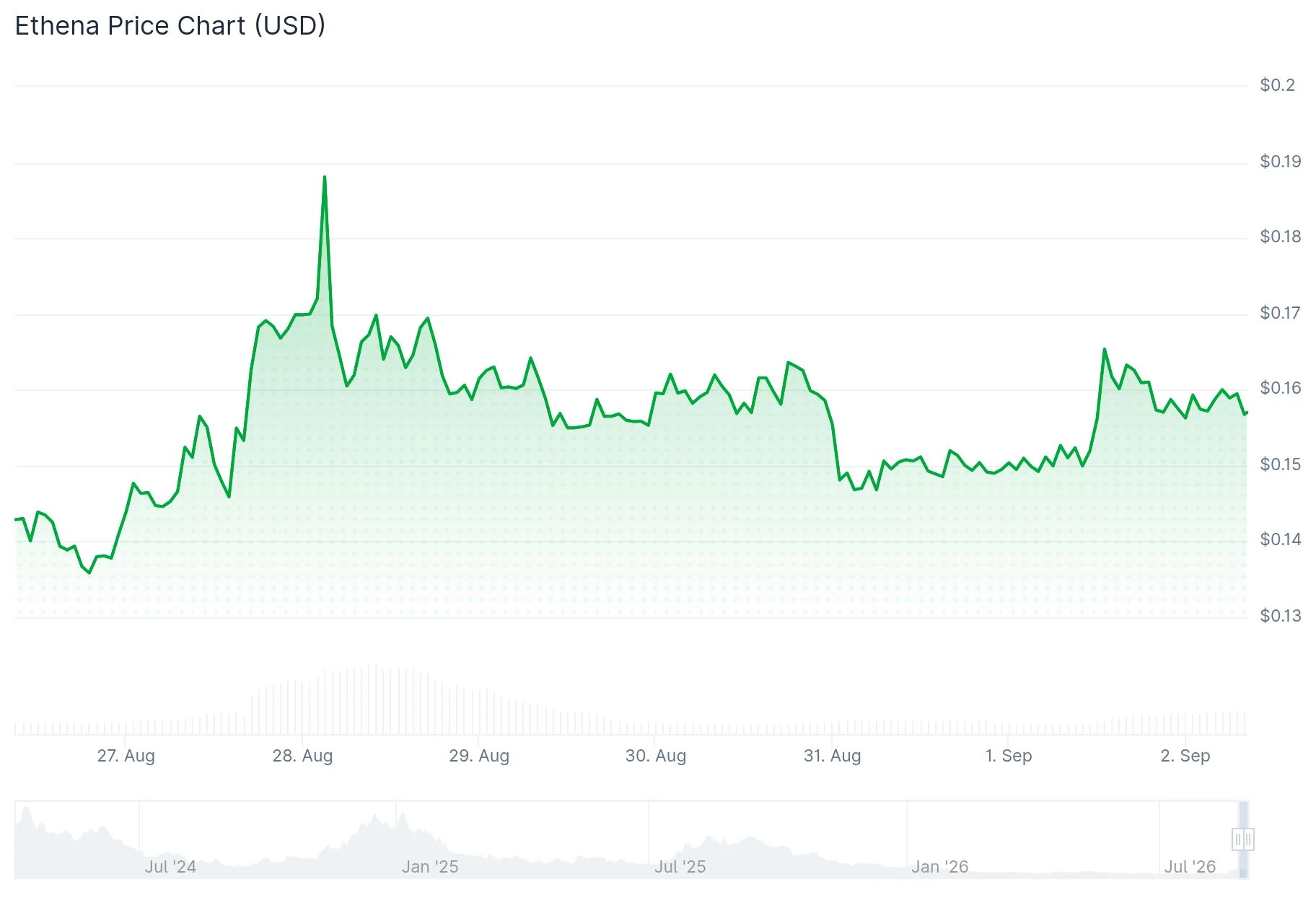1316x900 pixels.
Task: Click the navigator range handle grip
Action: 1242,839
